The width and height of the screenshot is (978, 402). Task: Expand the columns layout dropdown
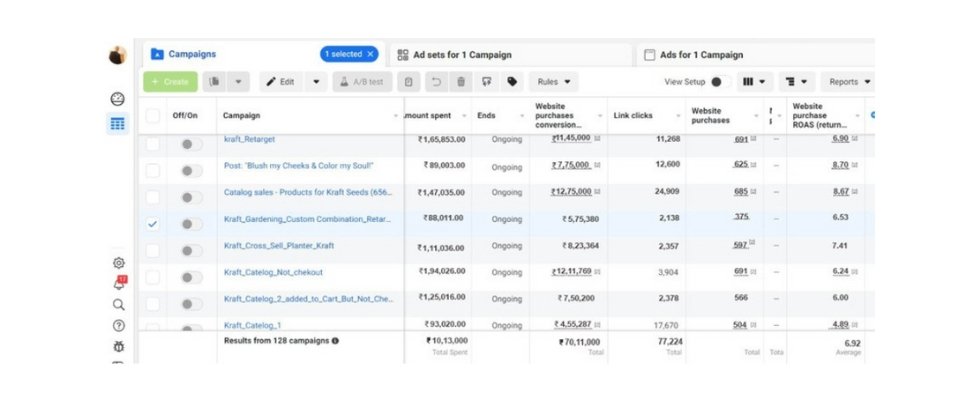pyautogui.click(x=754, y=82)
